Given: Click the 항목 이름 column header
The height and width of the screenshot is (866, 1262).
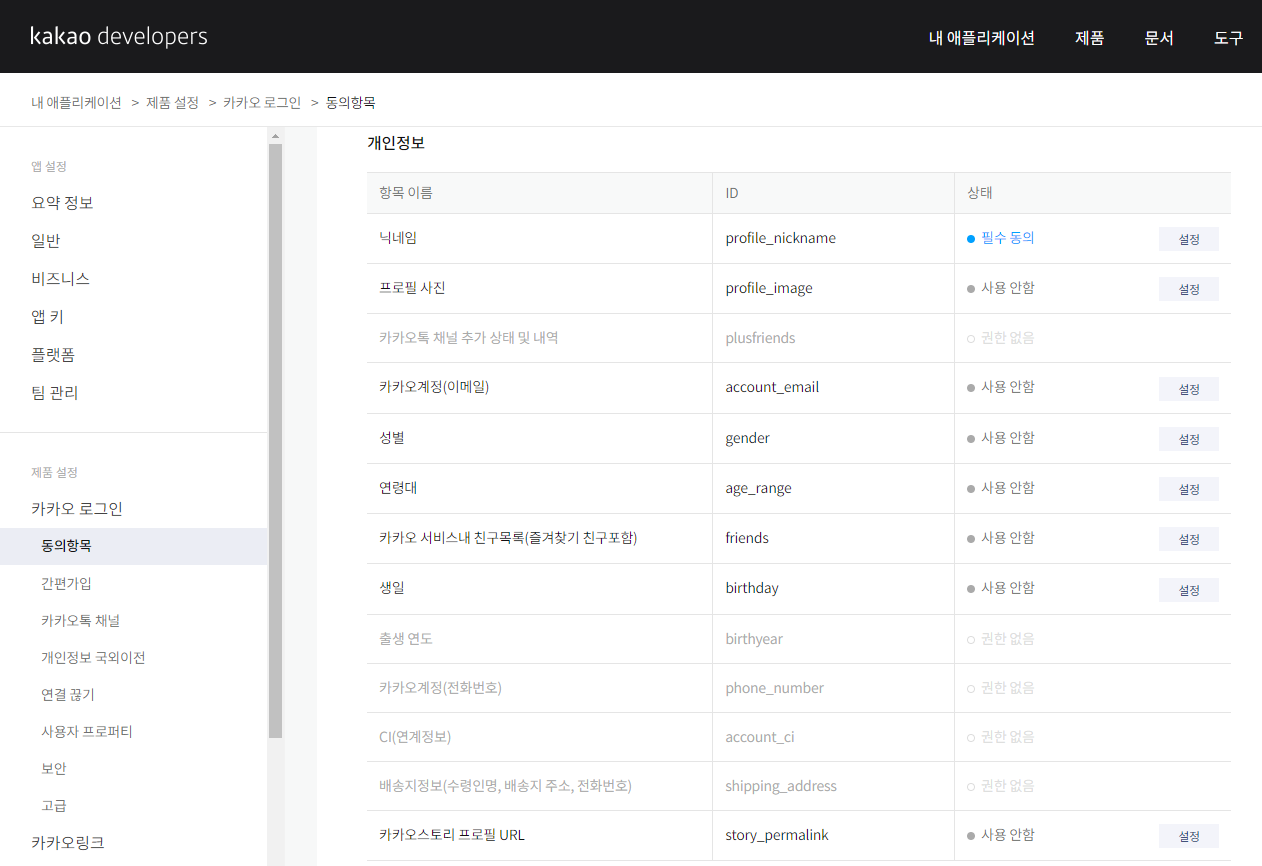Looking at the screenshot, I should pyautogui.click(x=406, y=193).
